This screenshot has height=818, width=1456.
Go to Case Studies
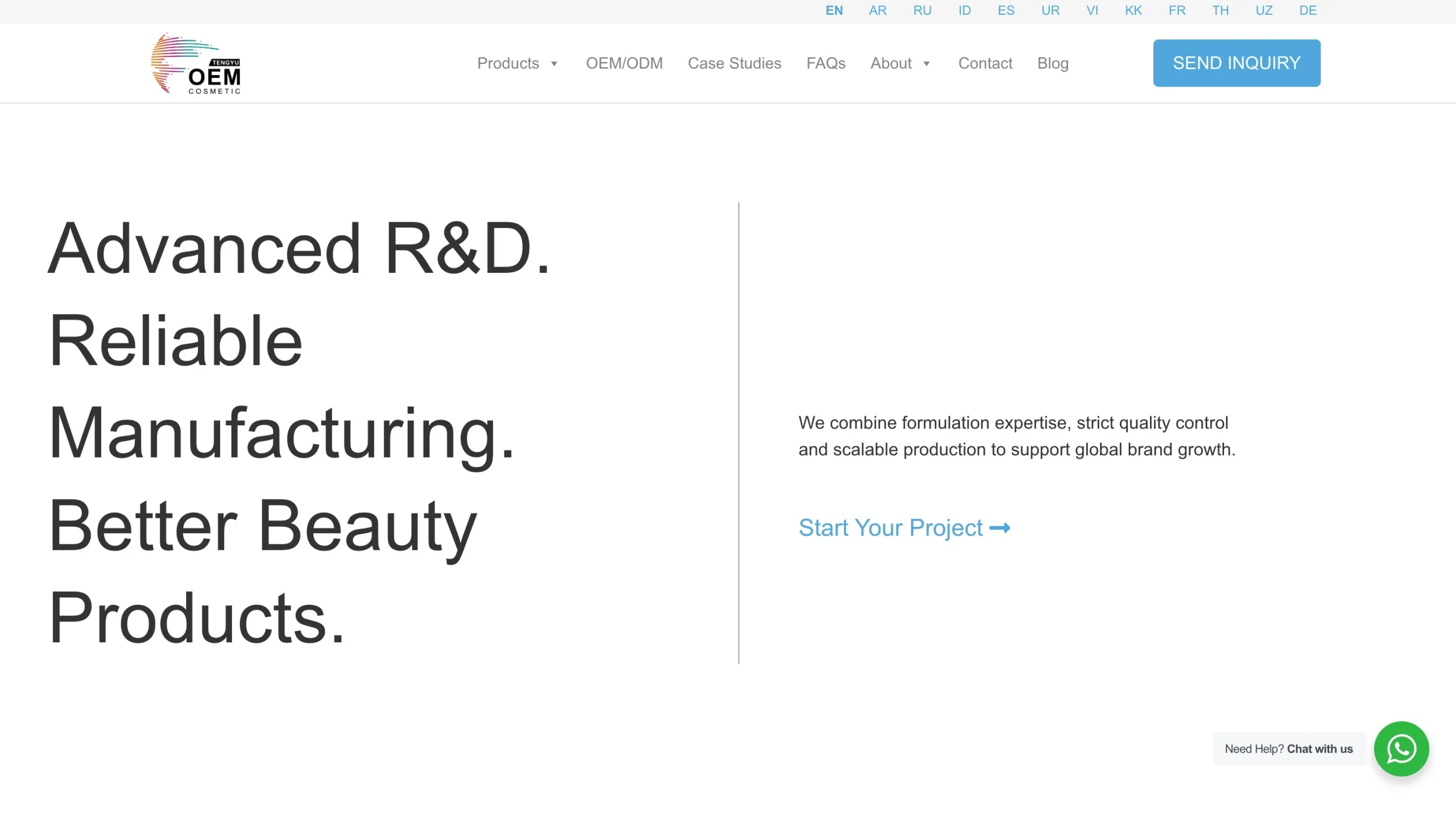(734, 63)
